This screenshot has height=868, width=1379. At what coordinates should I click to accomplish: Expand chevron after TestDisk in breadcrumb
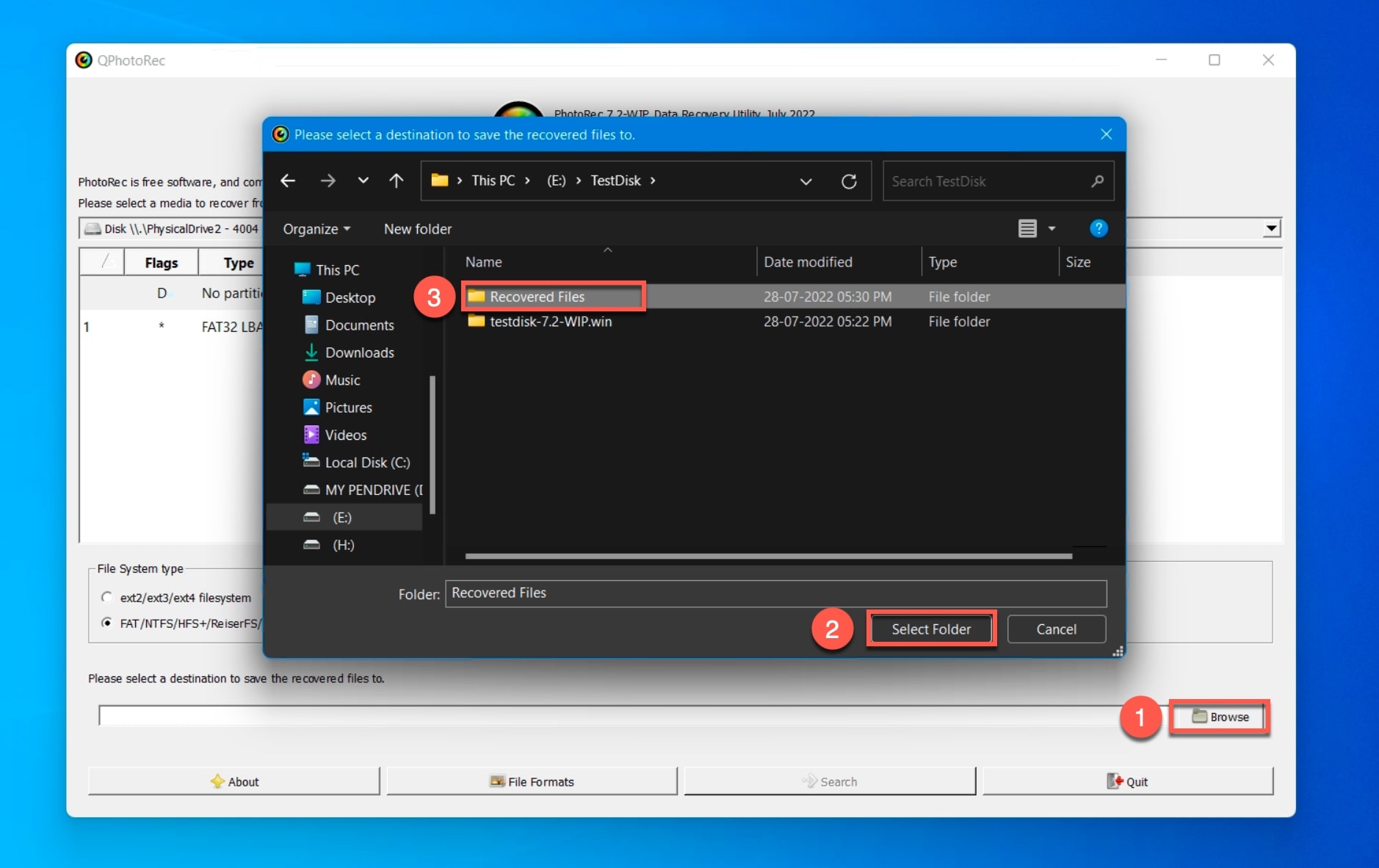click(653, 181)
